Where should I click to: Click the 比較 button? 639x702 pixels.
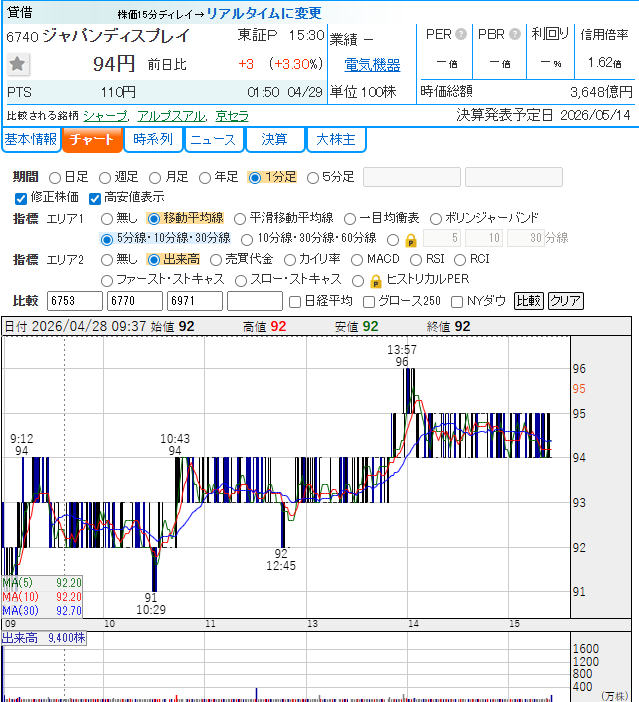tap(529, 301)
